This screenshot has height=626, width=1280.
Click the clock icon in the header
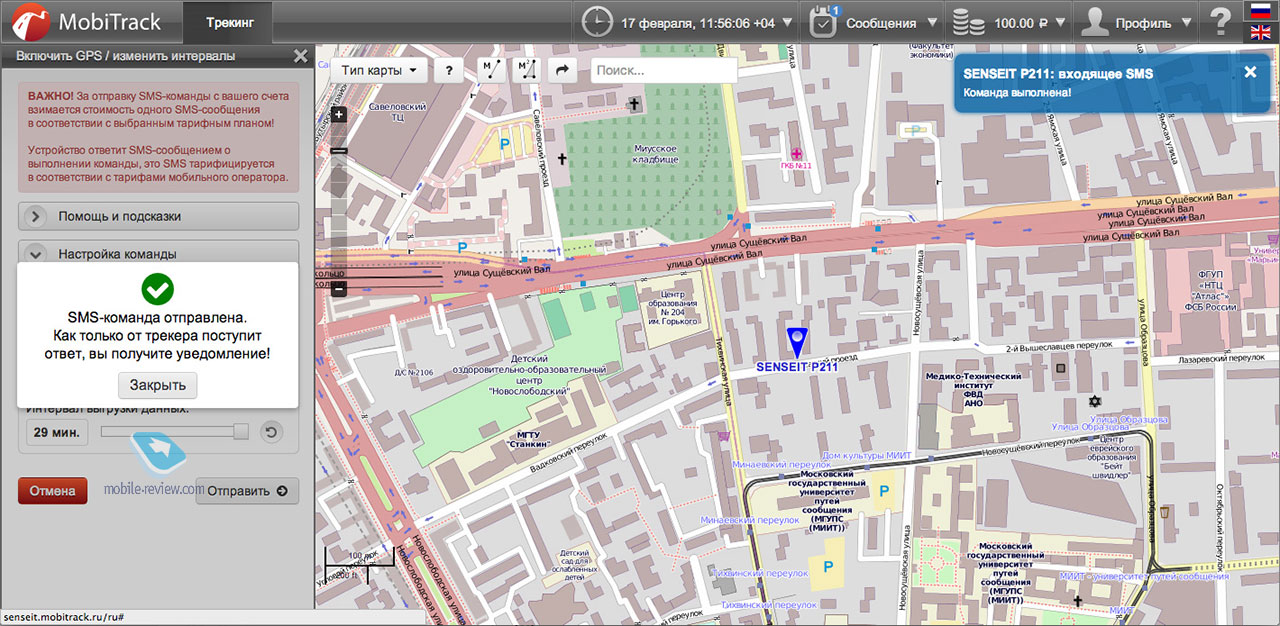597,22
